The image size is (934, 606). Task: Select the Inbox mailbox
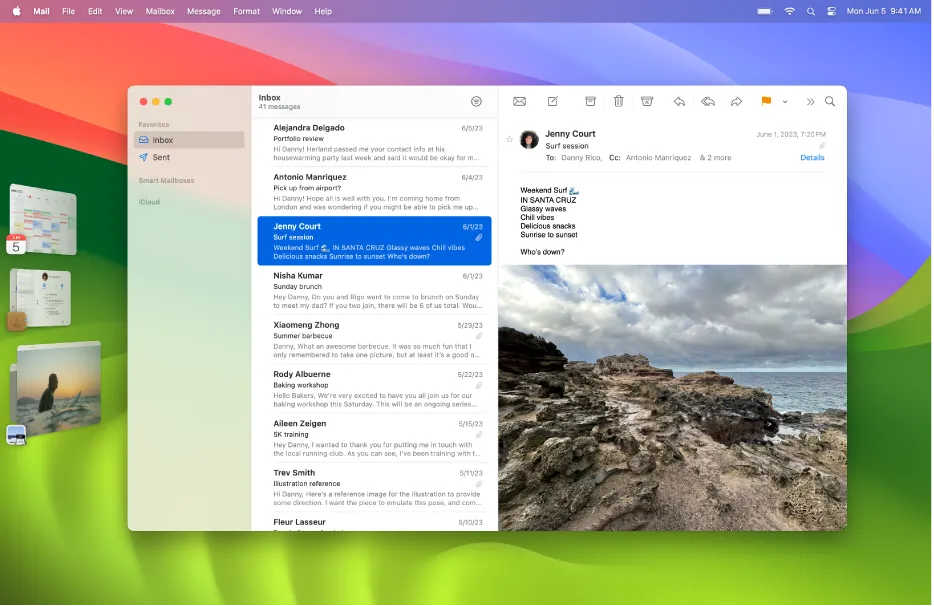point(189,141)
